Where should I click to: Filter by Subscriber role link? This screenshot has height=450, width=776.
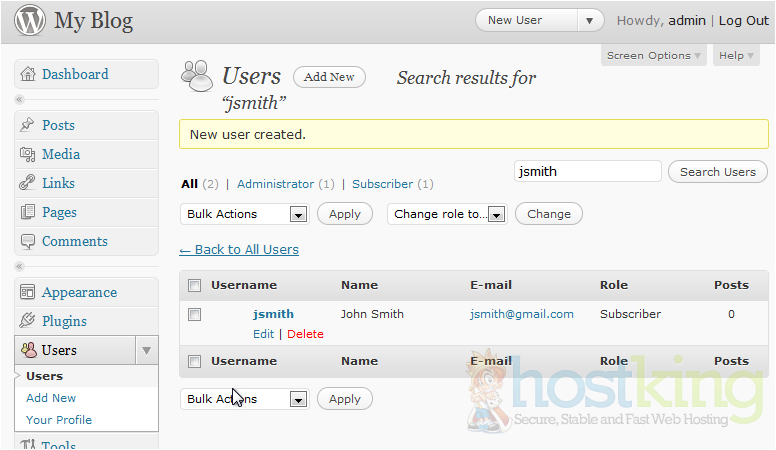[x=382, y=184]
